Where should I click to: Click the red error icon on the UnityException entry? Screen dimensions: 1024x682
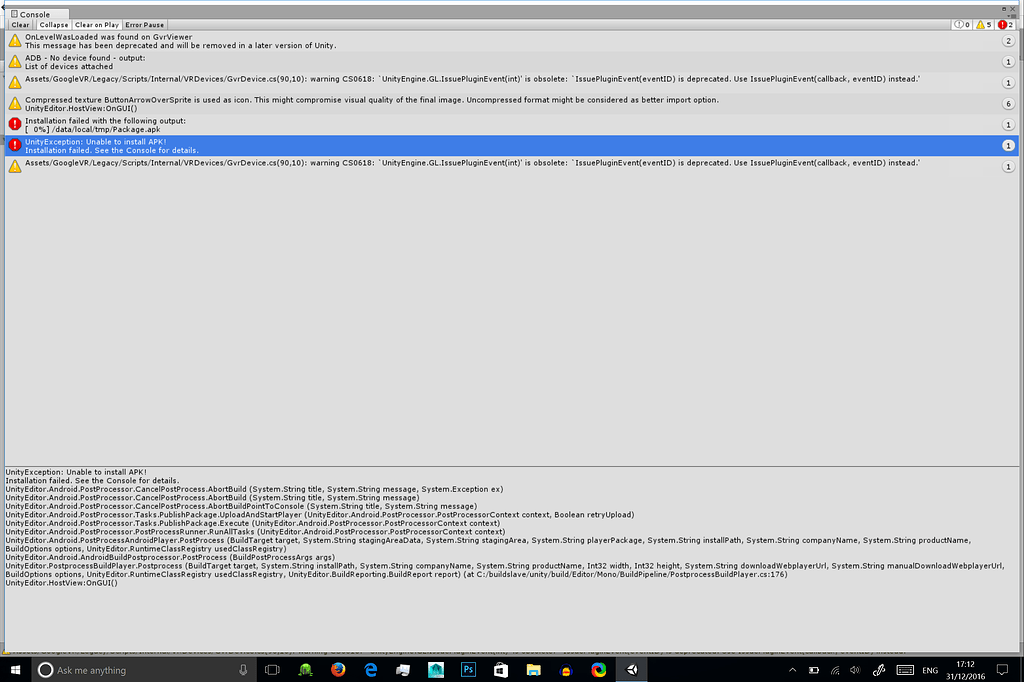(x=14, y=145)
